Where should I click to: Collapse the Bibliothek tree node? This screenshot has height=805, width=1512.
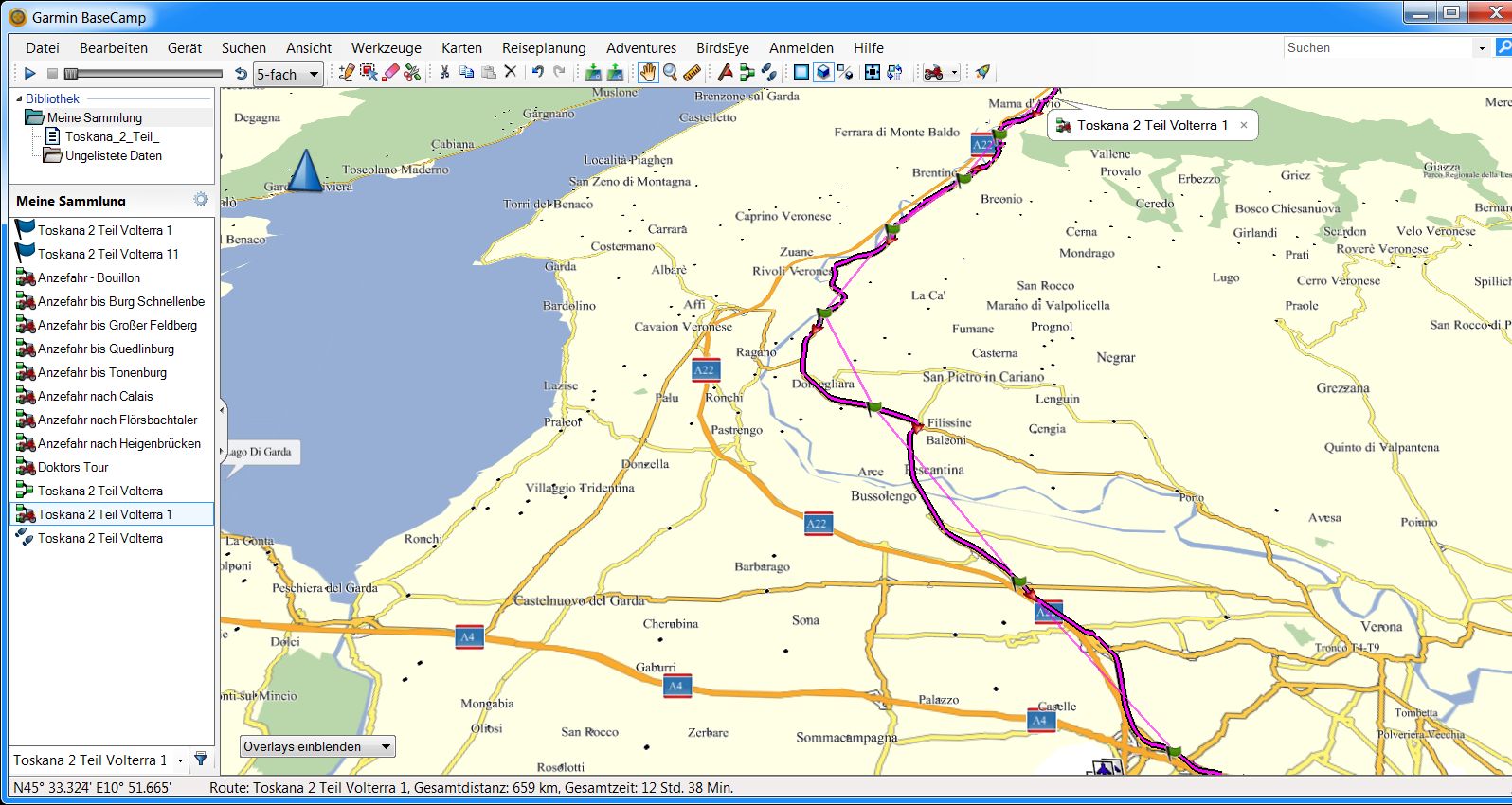[18, 98]
